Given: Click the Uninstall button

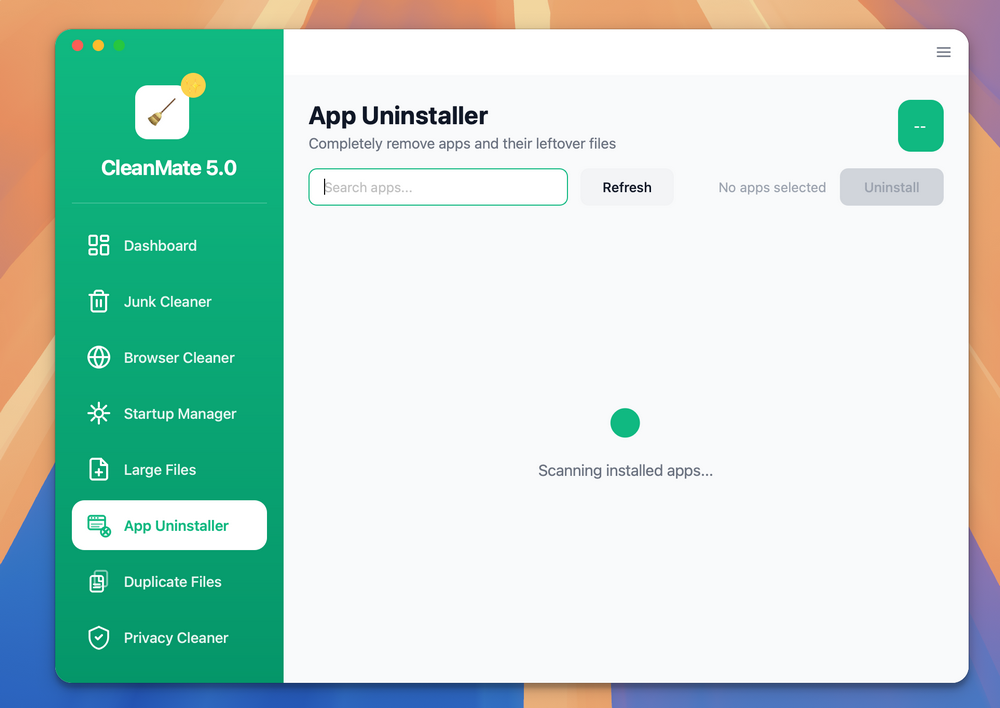Looking at the screenshot, I should point(891,187).
